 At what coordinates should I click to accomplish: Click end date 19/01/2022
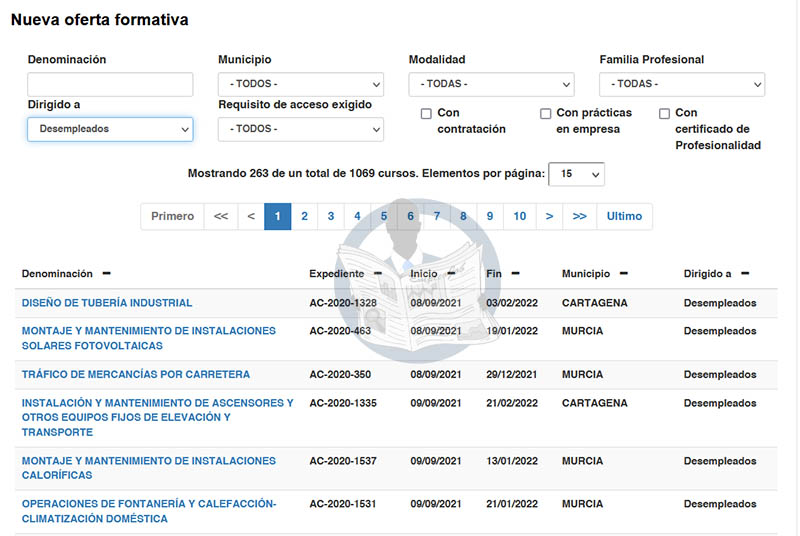point(512,331)
